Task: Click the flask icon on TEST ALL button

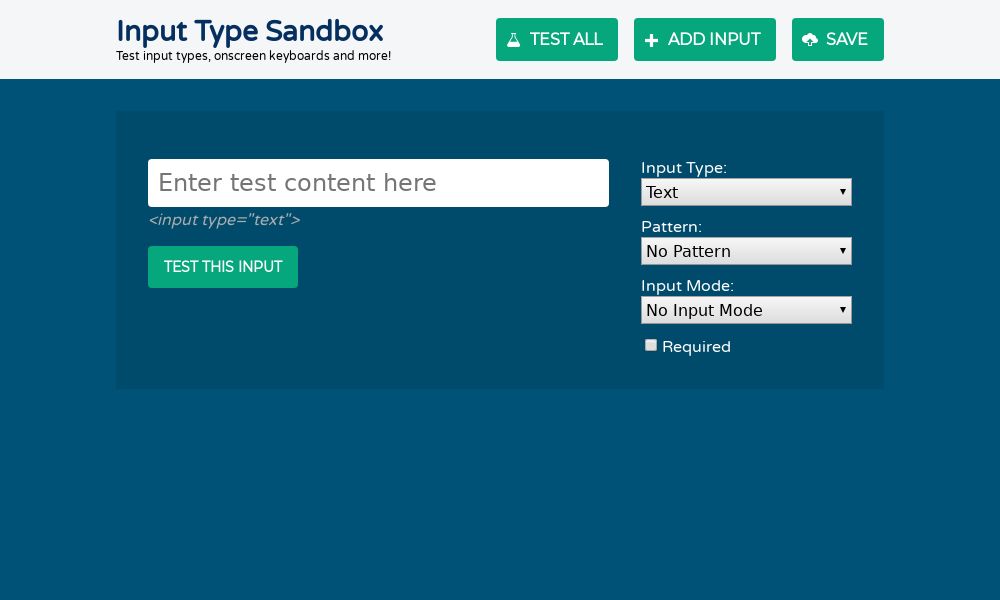Action: [x=514, y=40]
